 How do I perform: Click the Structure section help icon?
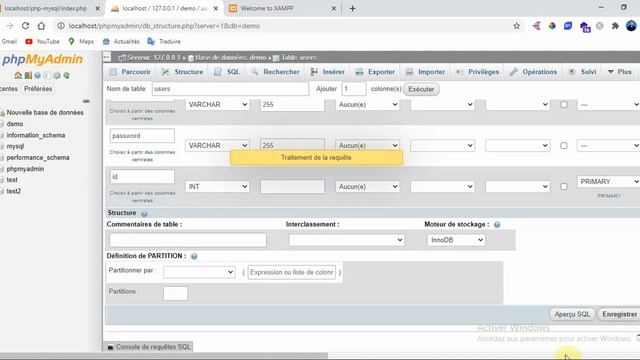(x=144, y=213)
